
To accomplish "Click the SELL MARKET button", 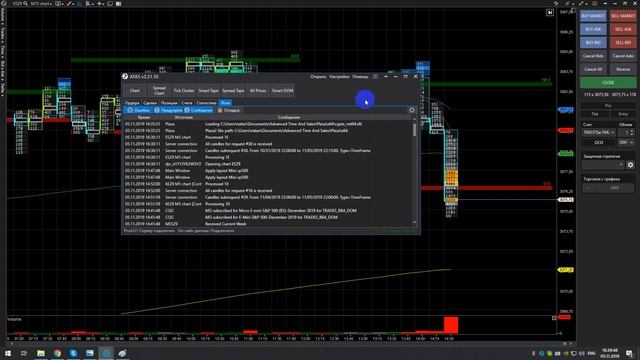I will [x=623, y=16].
